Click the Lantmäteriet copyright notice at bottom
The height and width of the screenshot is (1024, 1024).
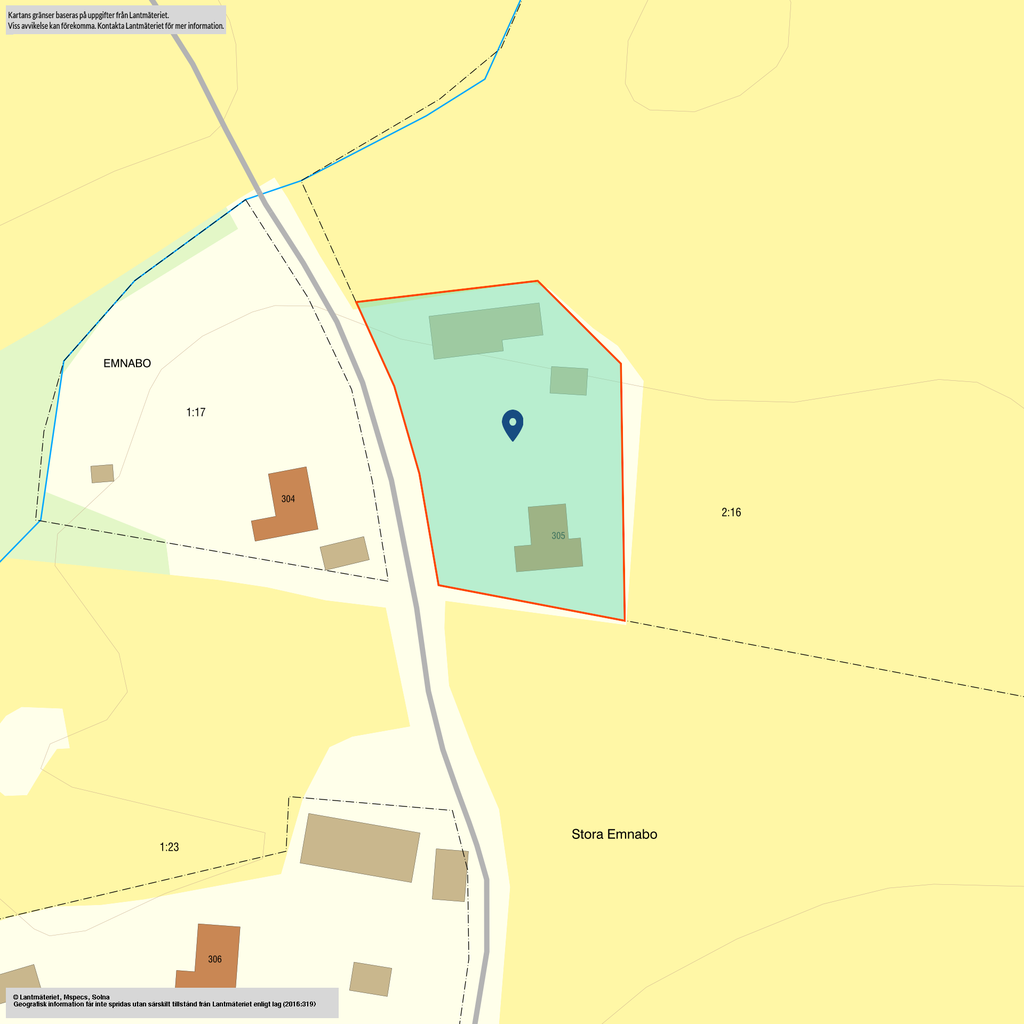click(x=171, y=1002)
